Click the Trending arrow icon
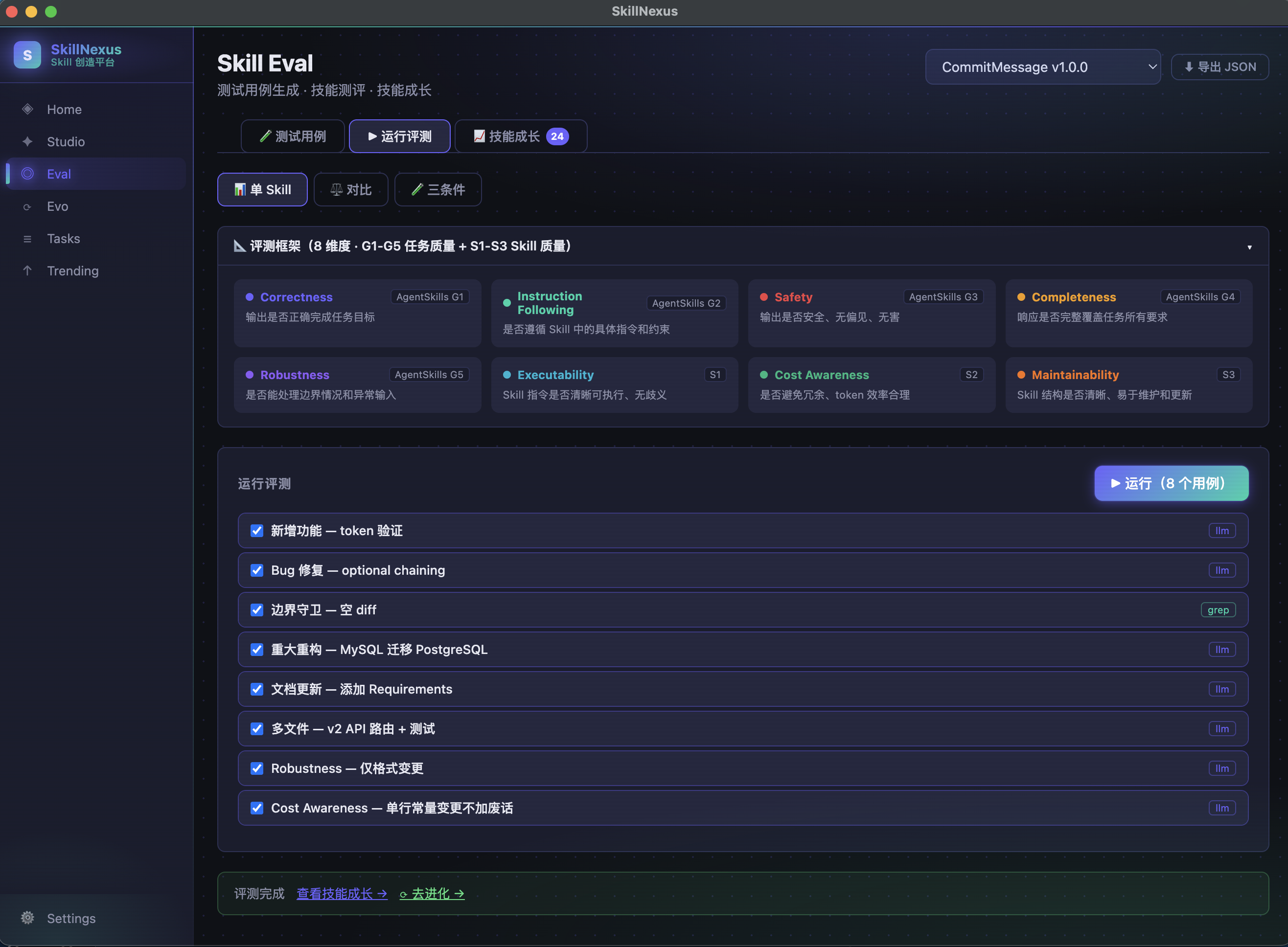 27,271
